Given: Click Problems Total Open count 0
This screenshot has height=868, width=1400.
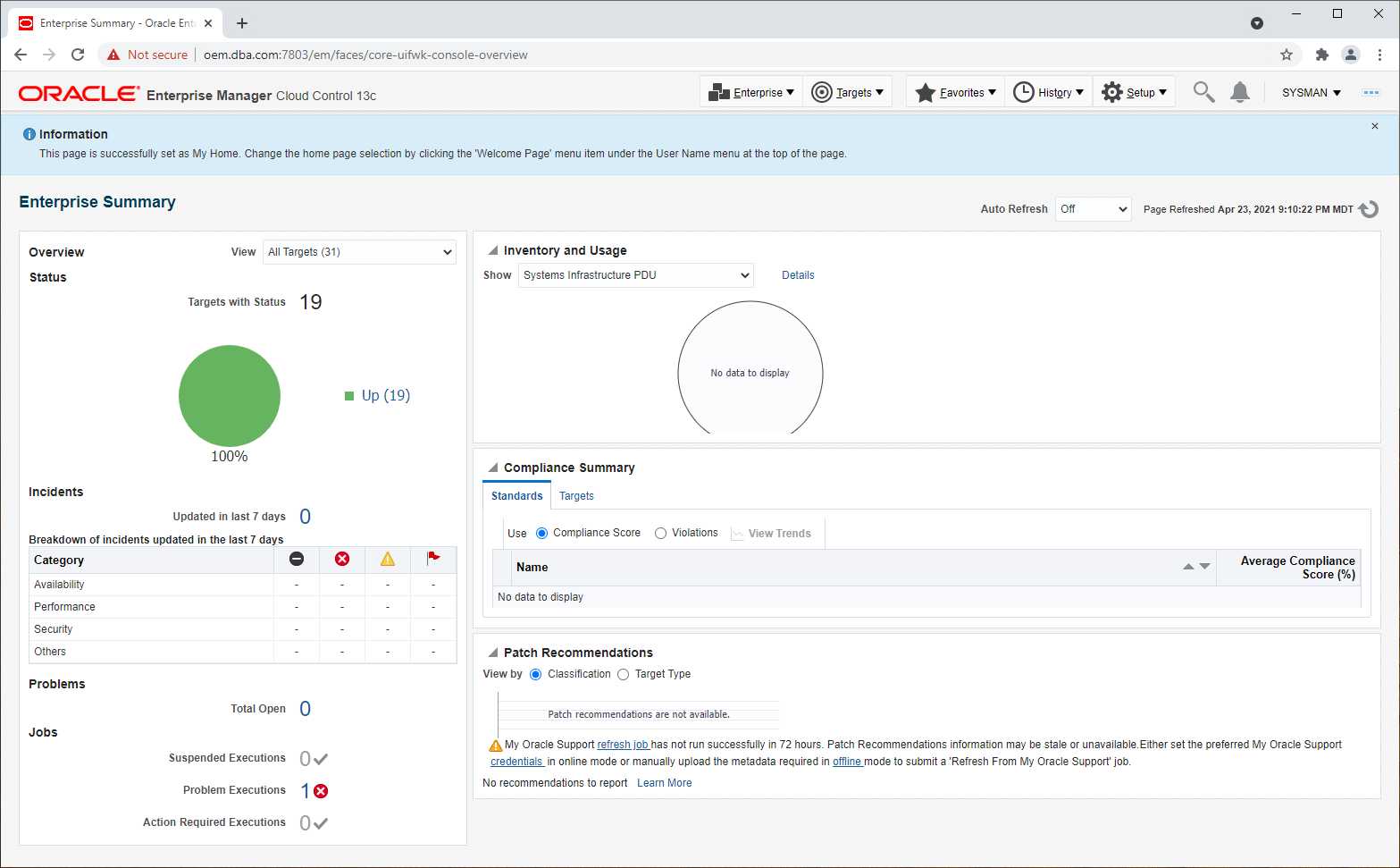Looking at the screenshot, I should (x=306, y=709).
